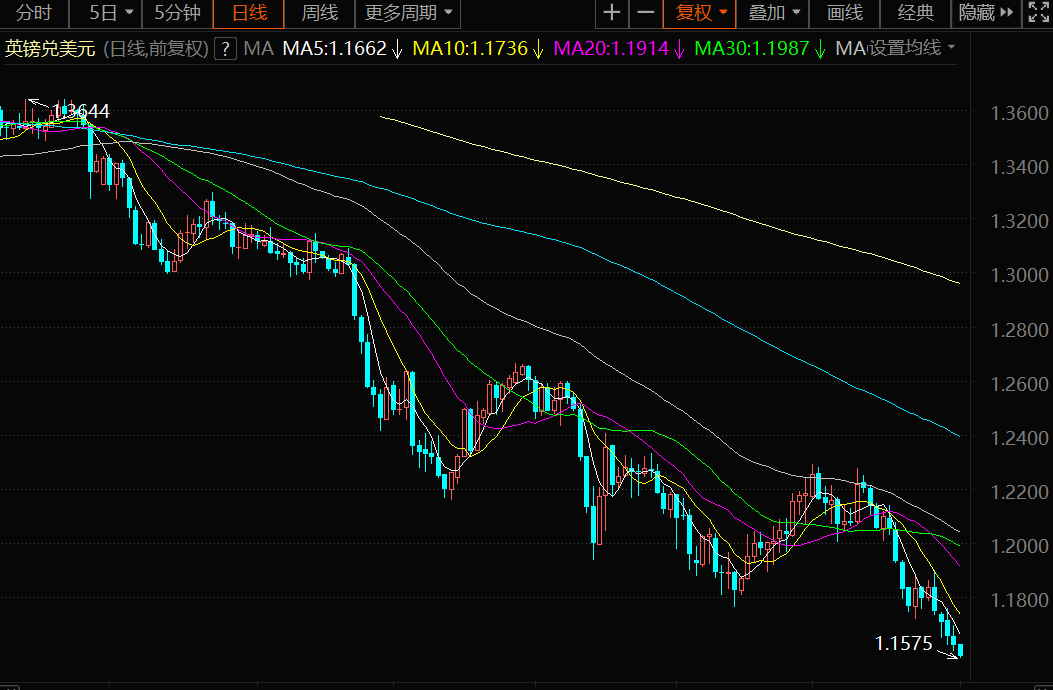Click the 1.3644 high price label
Image resolution: width=1053 pixels, height=690 pixels.
tap(81, 111)
